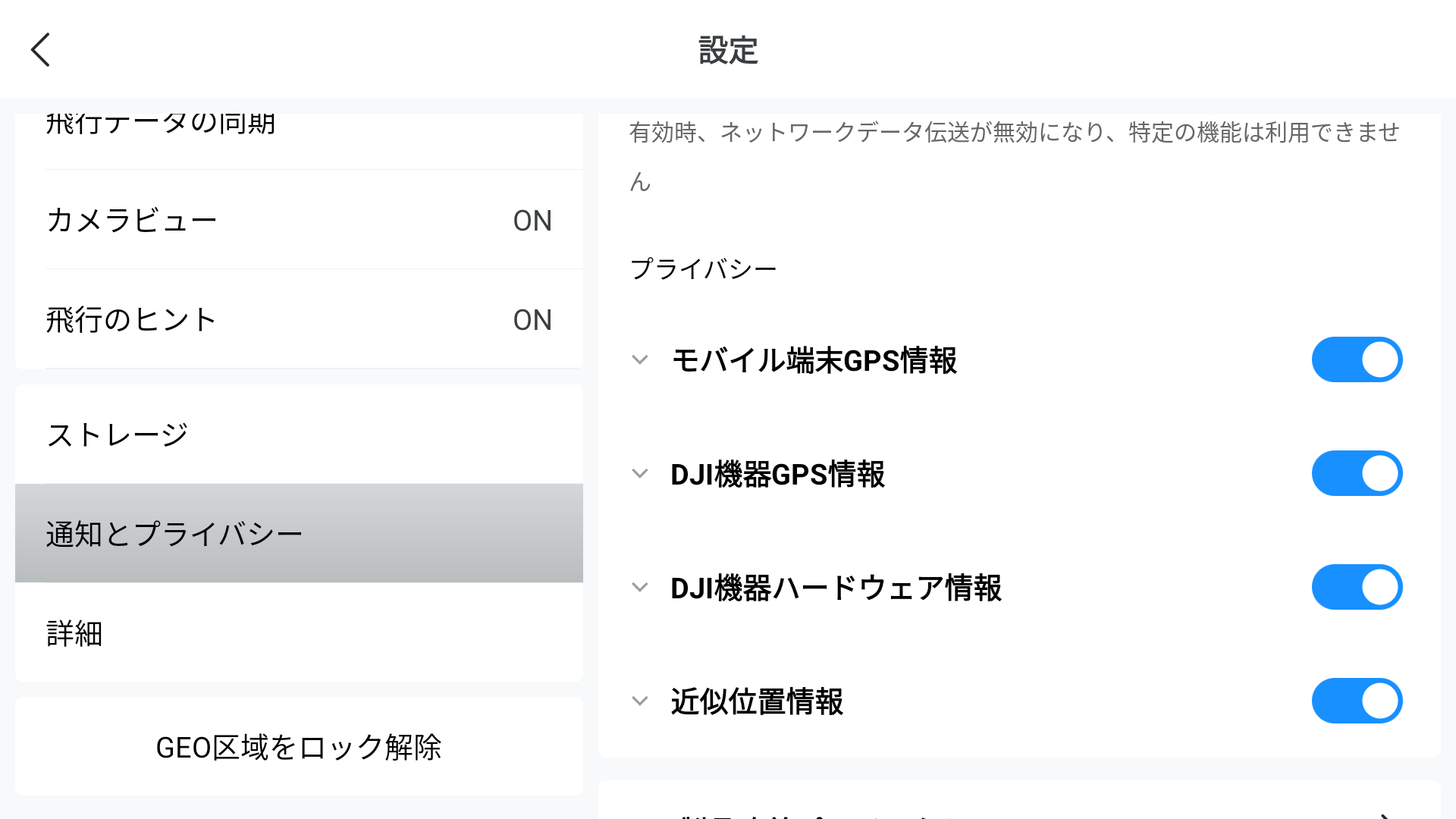Screen dimensions: 1456x819
Task: Open the カメラビュー setting
Action: [x=299, y=220]
